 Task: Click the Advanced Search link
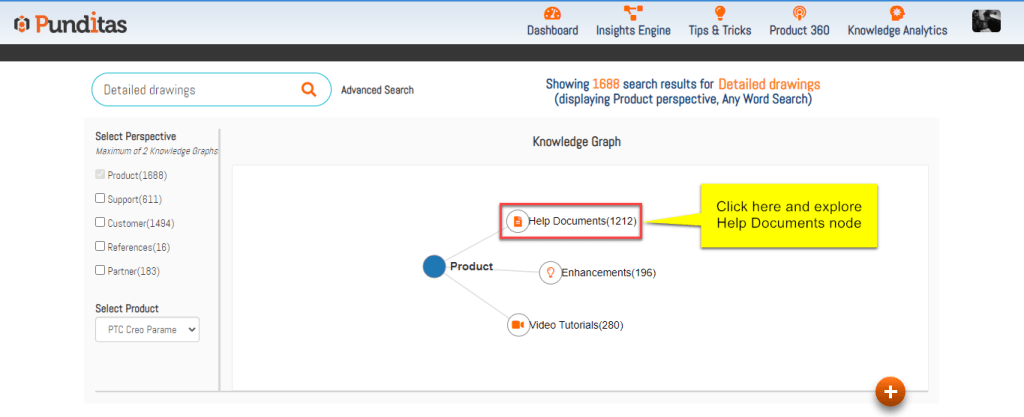tap(377, 90)
